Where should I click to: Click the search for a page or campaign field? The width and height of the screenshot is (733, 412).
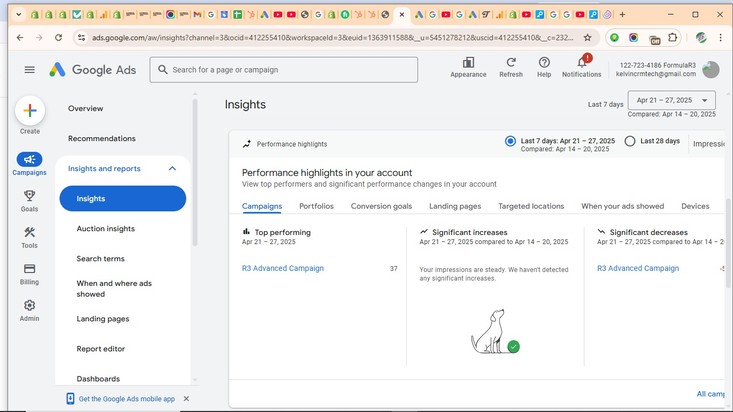(284, 70)
